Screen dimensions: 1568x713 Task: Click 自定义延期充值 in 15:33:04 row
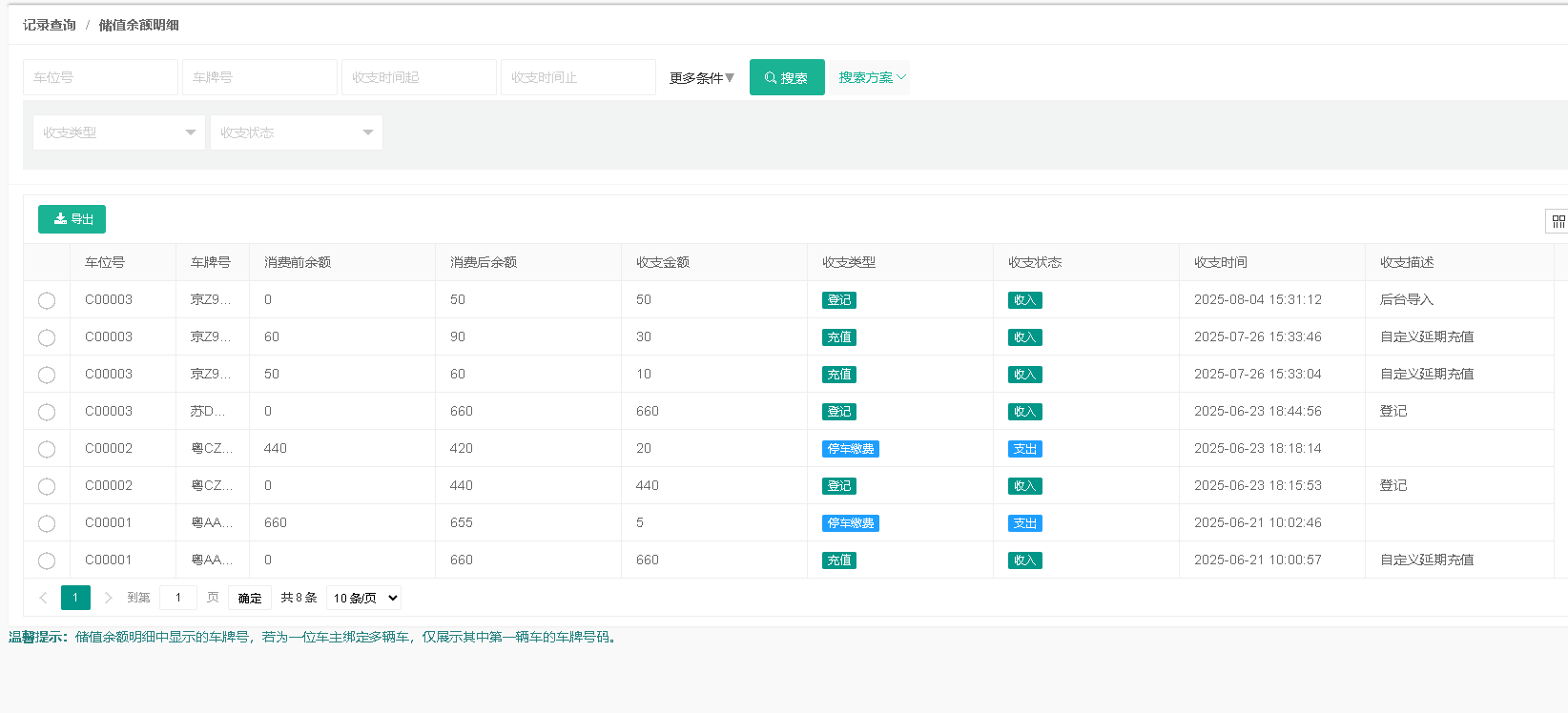(1427, 374)
